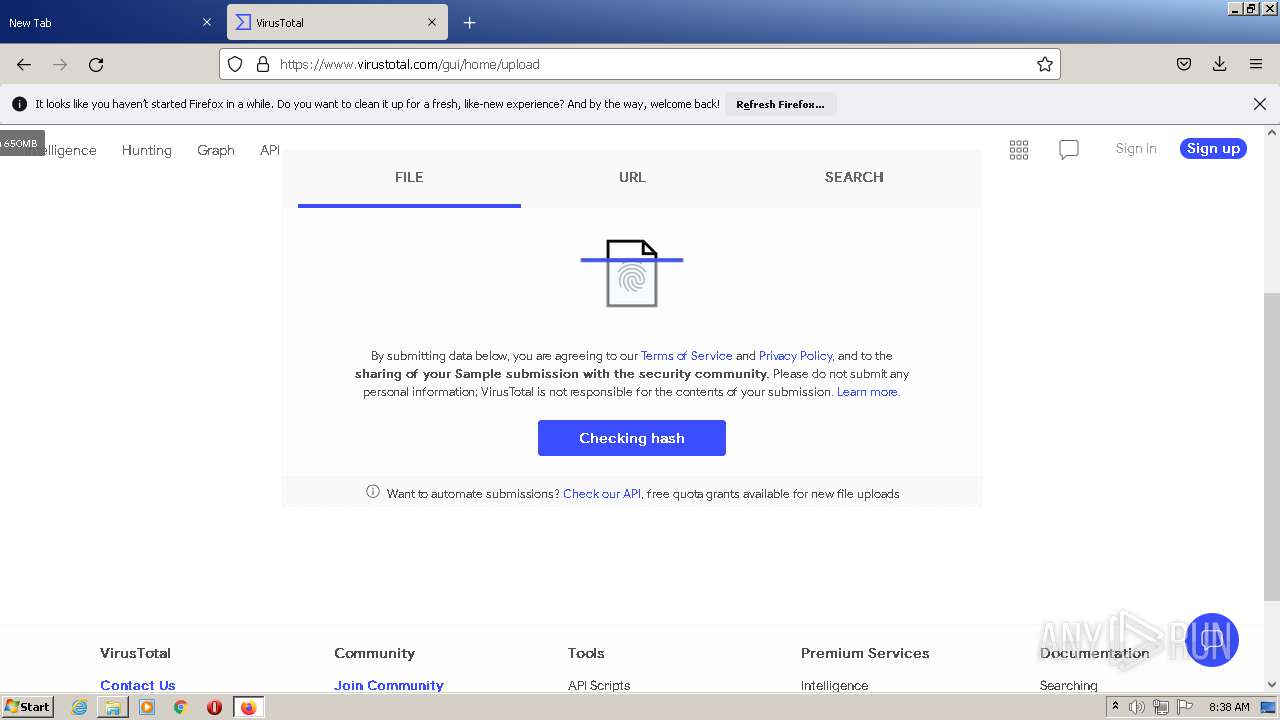Open the Intelligence footer link
Screen dimensions: 1280x720
coord(834,685)
